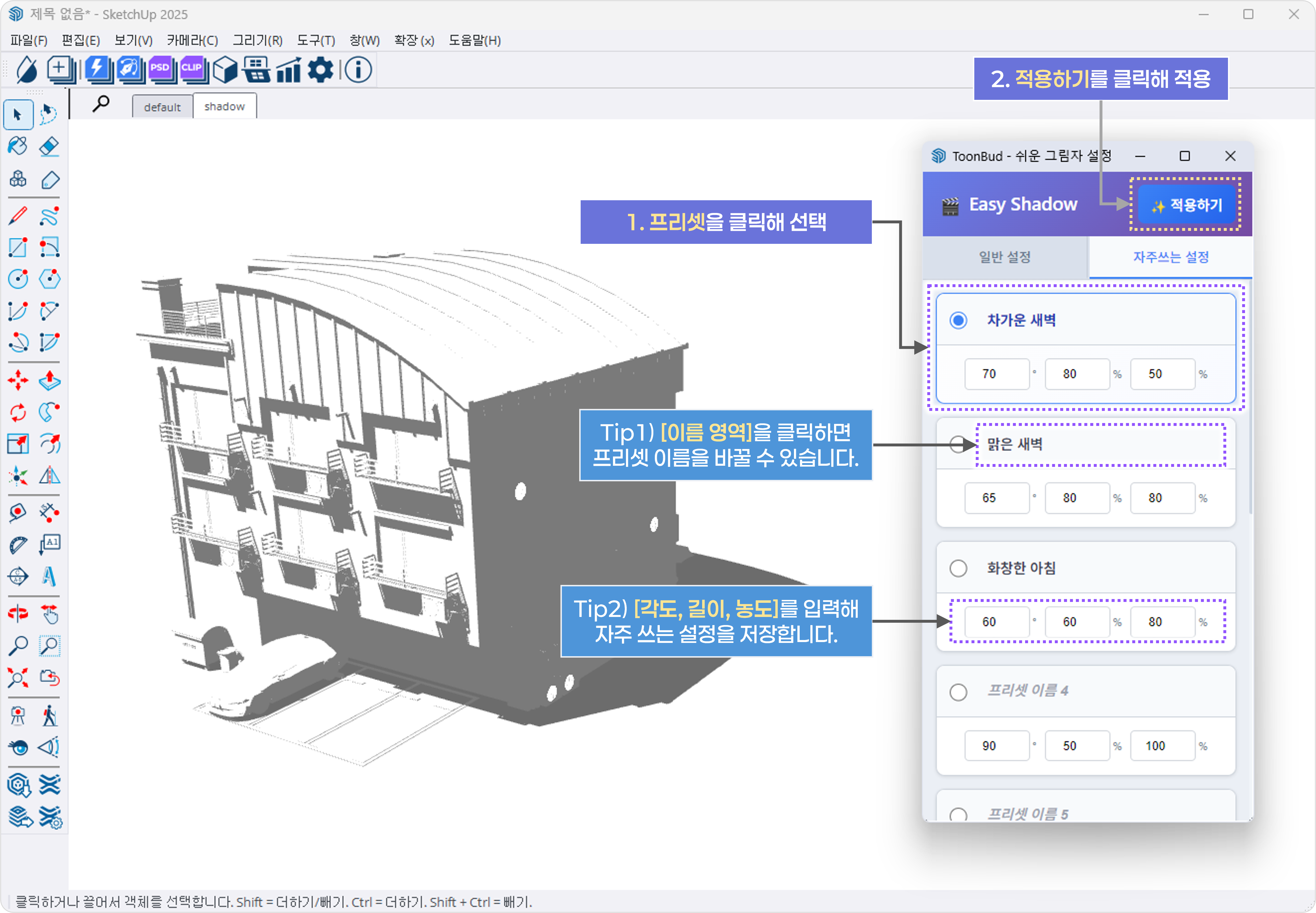Open the toolbar settings gear icon
Screen dimensions: 1316x913
(x=321, y=69)
